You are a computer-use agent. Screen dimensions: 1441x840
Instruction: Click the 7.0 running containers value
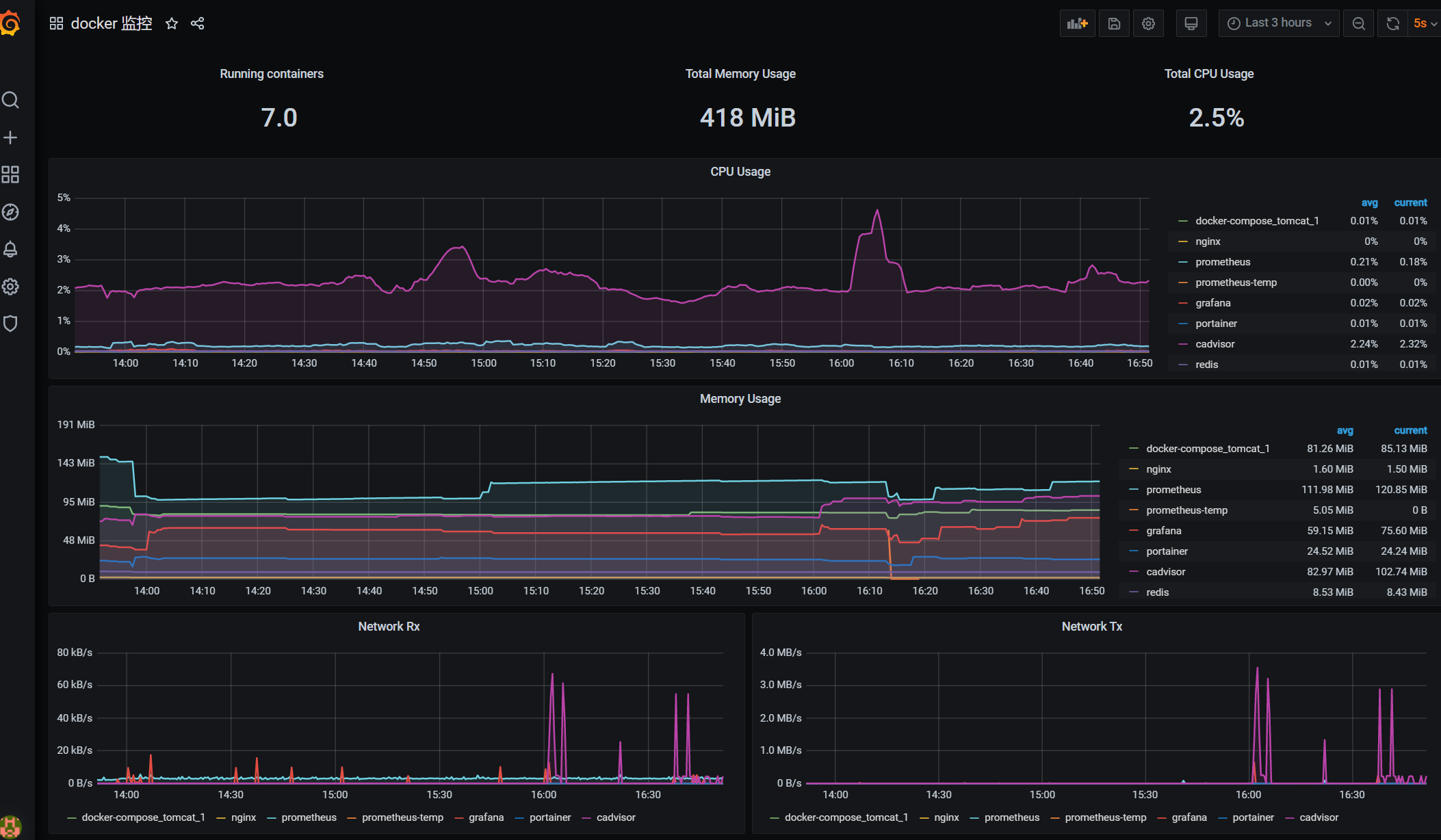coord(279,118)
